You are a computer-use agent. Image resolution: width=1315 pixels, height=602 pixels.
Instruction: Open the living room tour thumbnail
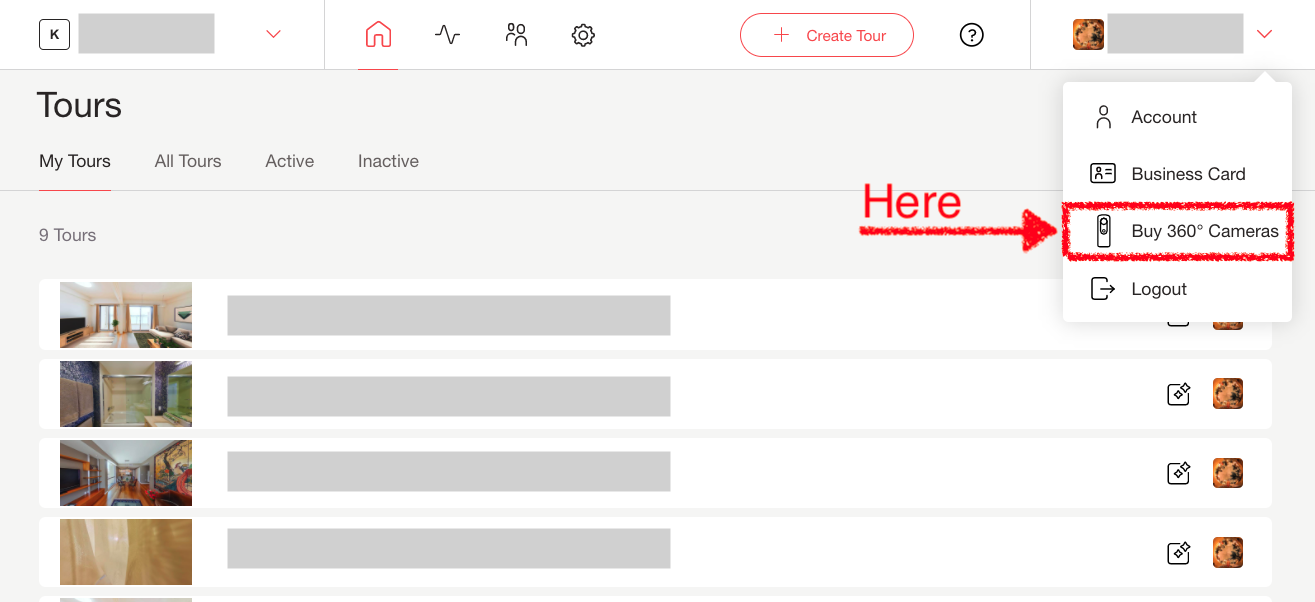point(126,315)
